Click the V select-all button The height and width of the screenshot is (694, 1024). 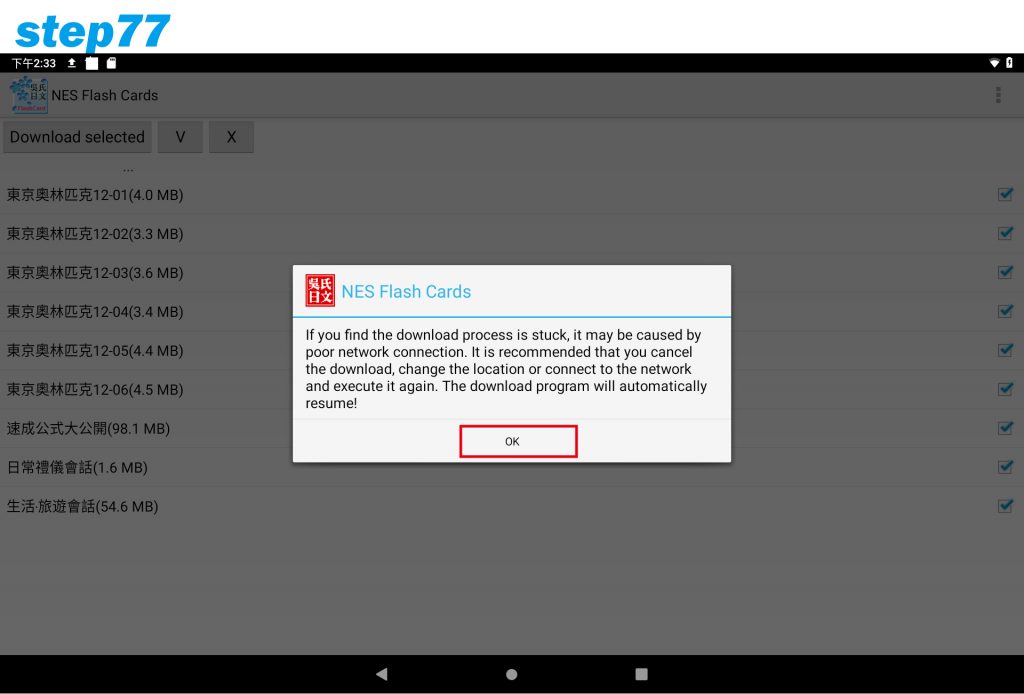click(x=180, y=137)
